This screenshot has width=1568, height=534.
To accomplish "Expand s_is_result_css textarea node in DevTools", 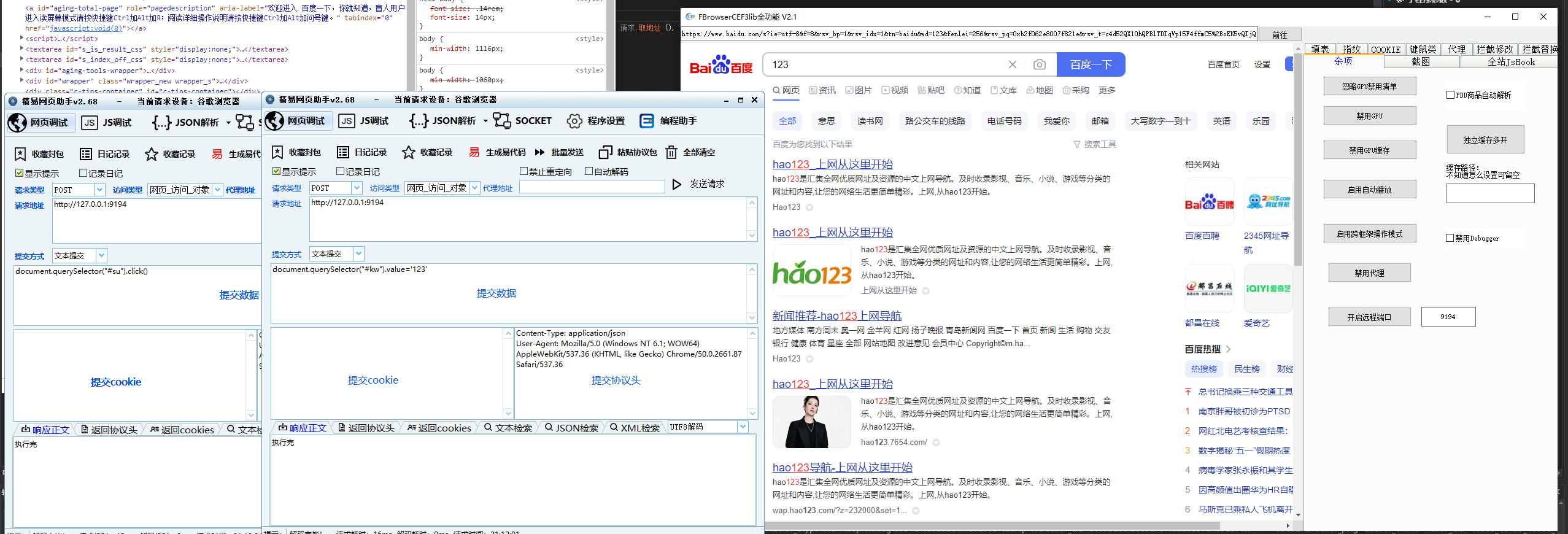I will [x=22, y=49].
